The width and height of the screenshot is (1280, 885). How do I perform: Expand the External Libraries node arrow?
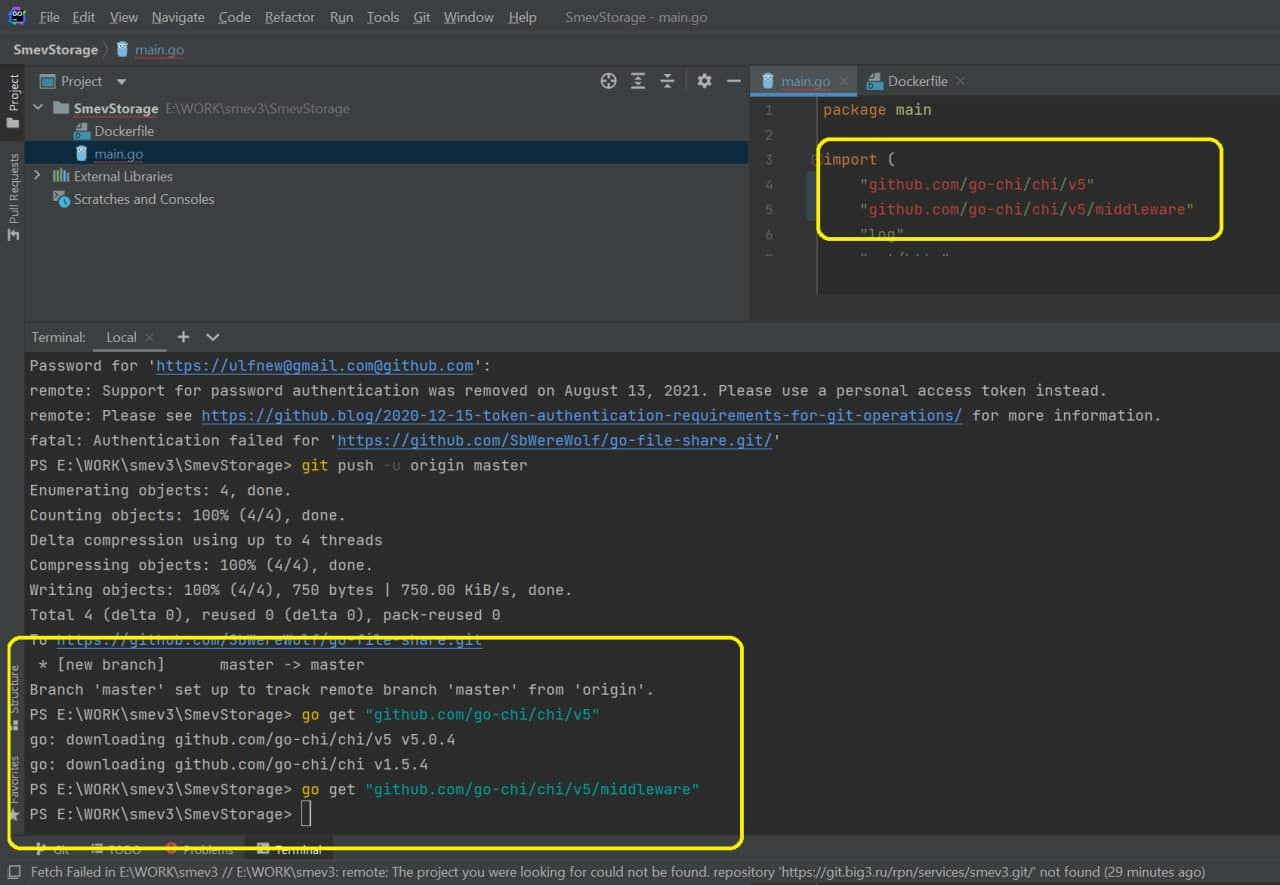tap(38, 176)
